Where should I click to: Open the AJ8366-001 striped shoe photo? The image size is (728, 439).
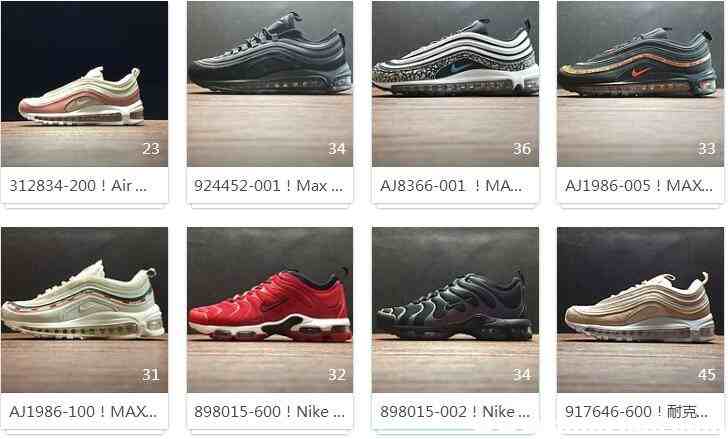coord(455,84)
